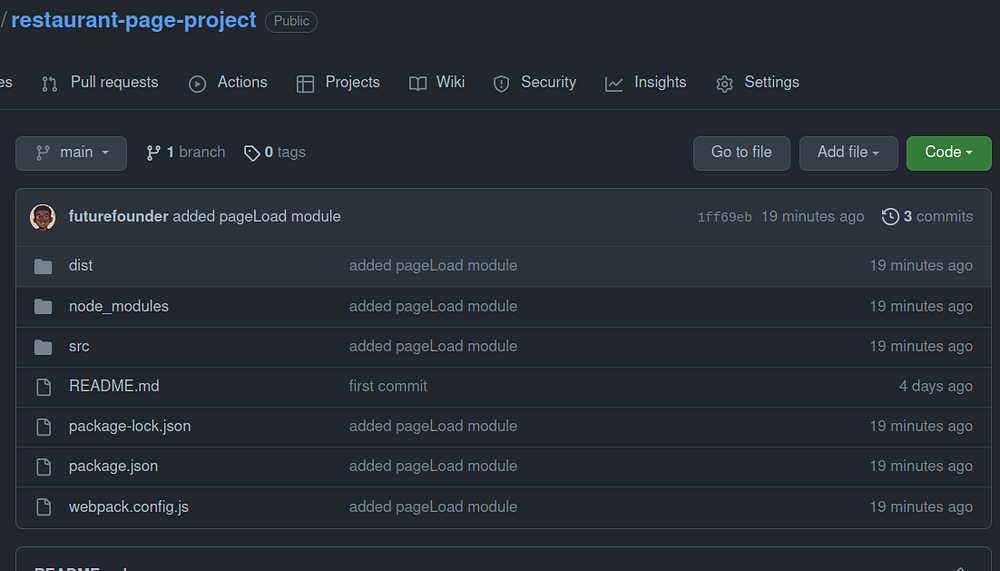This screenshot has width=1000, height=571.
Task: Expand the main branch dropdown
Action: (71, 153)
